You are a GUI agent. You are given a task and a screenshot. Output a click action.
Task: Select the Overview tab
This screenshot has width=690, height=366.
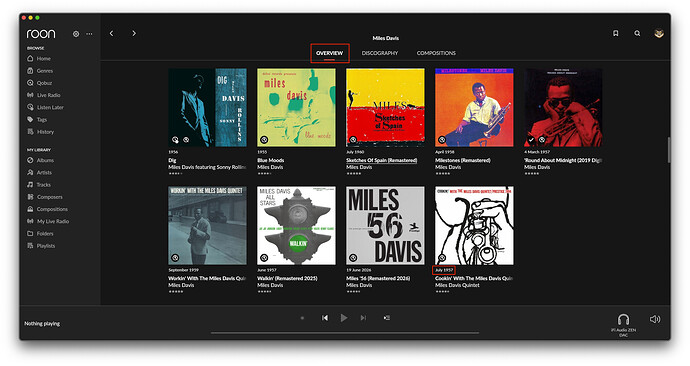click(x=329, y=53)
